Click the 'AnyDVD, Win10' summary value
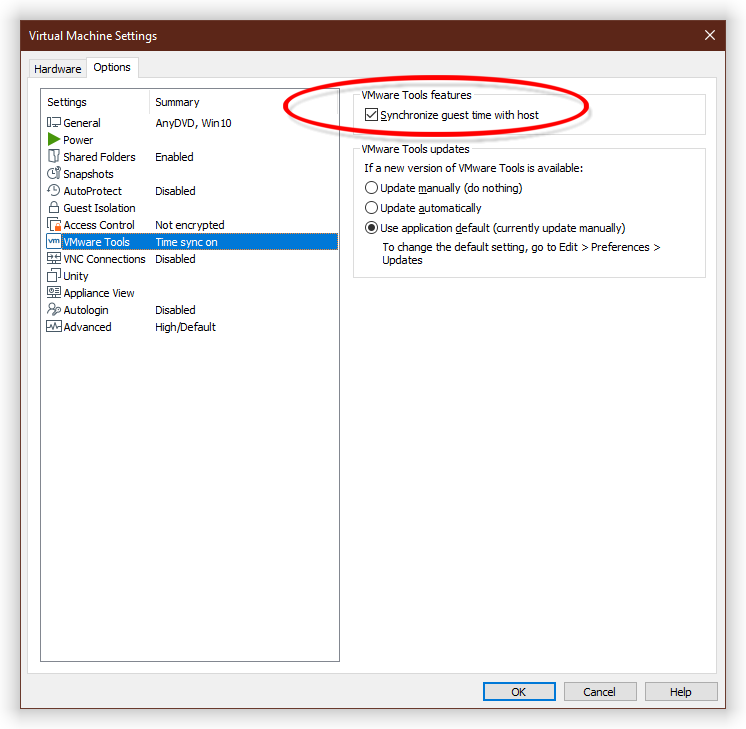 [x=193, y=123]
